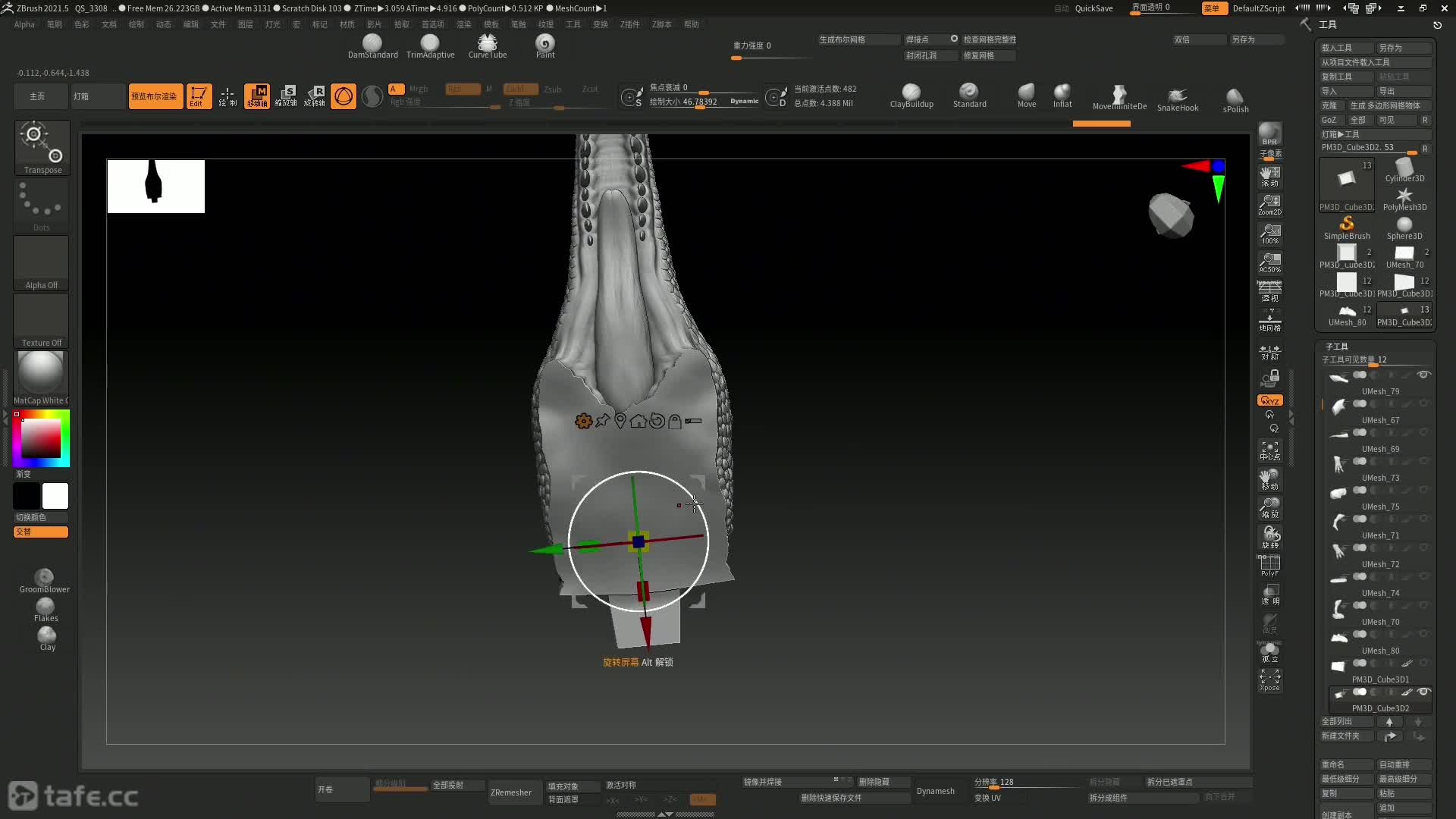
Task: Toggle transparency (透明) mode
Action: 1269,595
